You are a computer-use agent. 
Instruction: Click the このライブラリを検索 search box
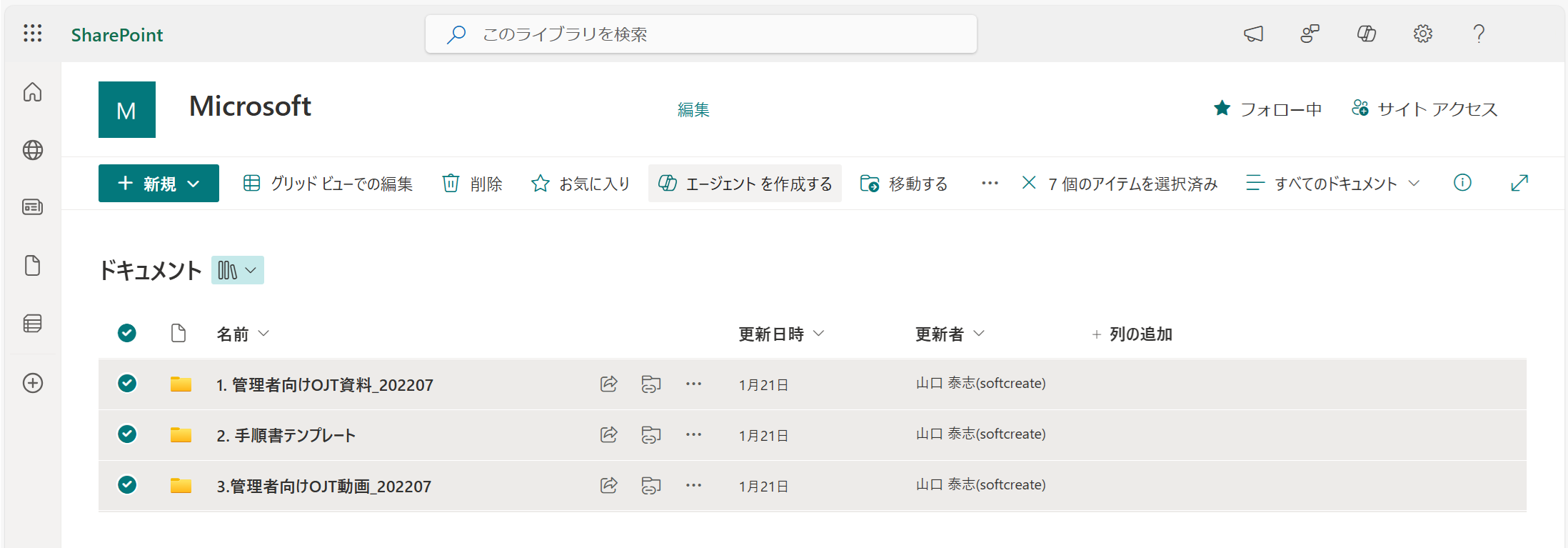point(701,34)
